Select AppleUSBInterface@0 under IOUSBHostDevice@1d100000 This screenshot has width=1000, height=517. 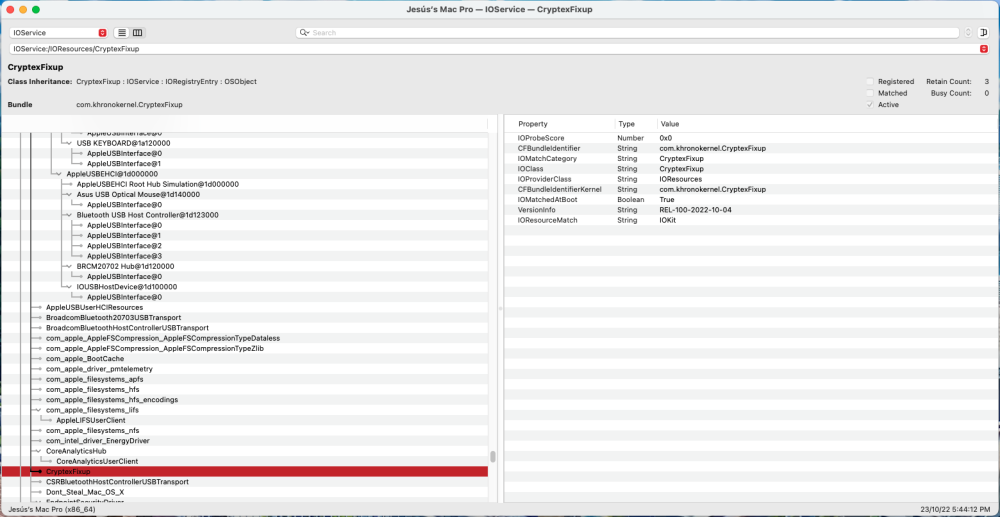pyautogui.click(x=124, y=297)
